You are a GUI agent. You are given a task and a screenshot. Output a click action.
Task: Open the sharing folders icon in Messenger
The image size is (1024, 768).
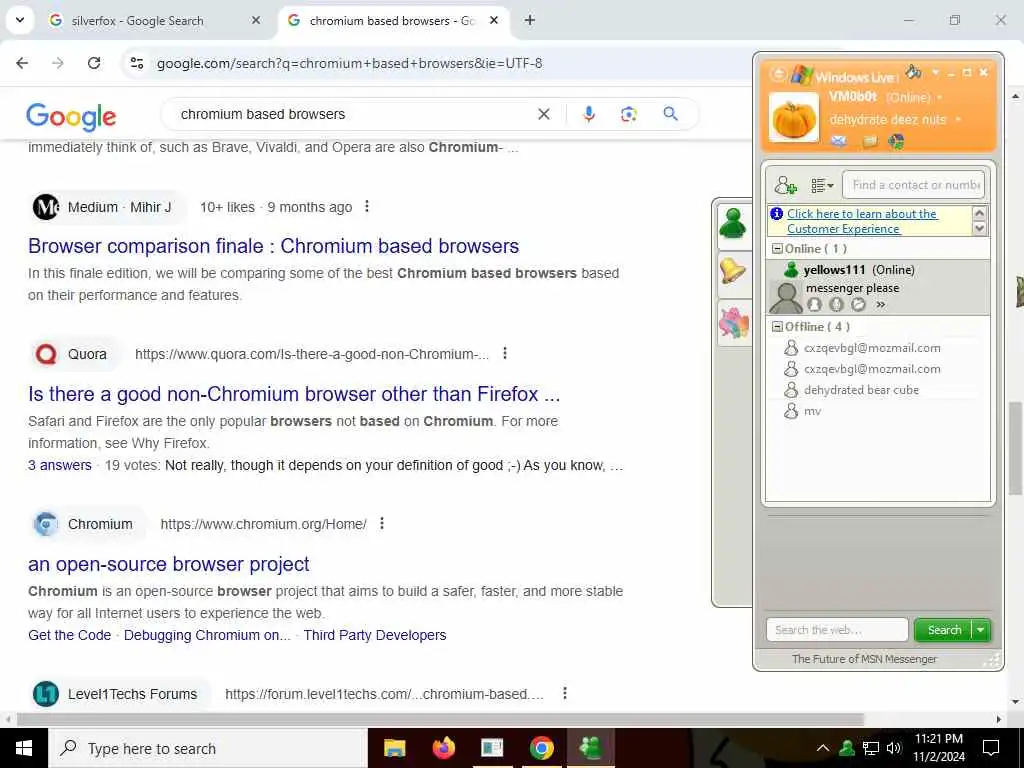(x=869, y=140)
